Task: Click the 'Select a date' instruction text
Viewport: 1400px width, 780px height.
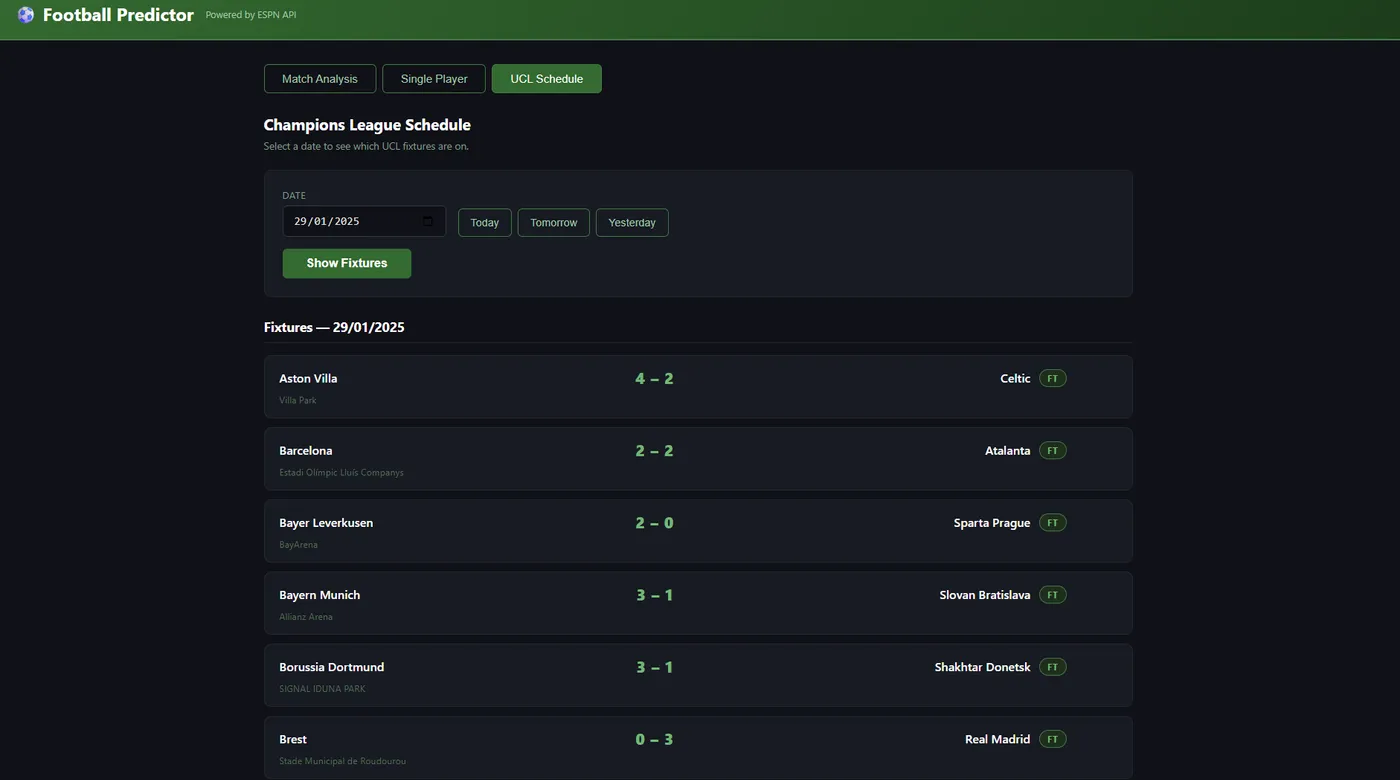Action: pos(366,146)
